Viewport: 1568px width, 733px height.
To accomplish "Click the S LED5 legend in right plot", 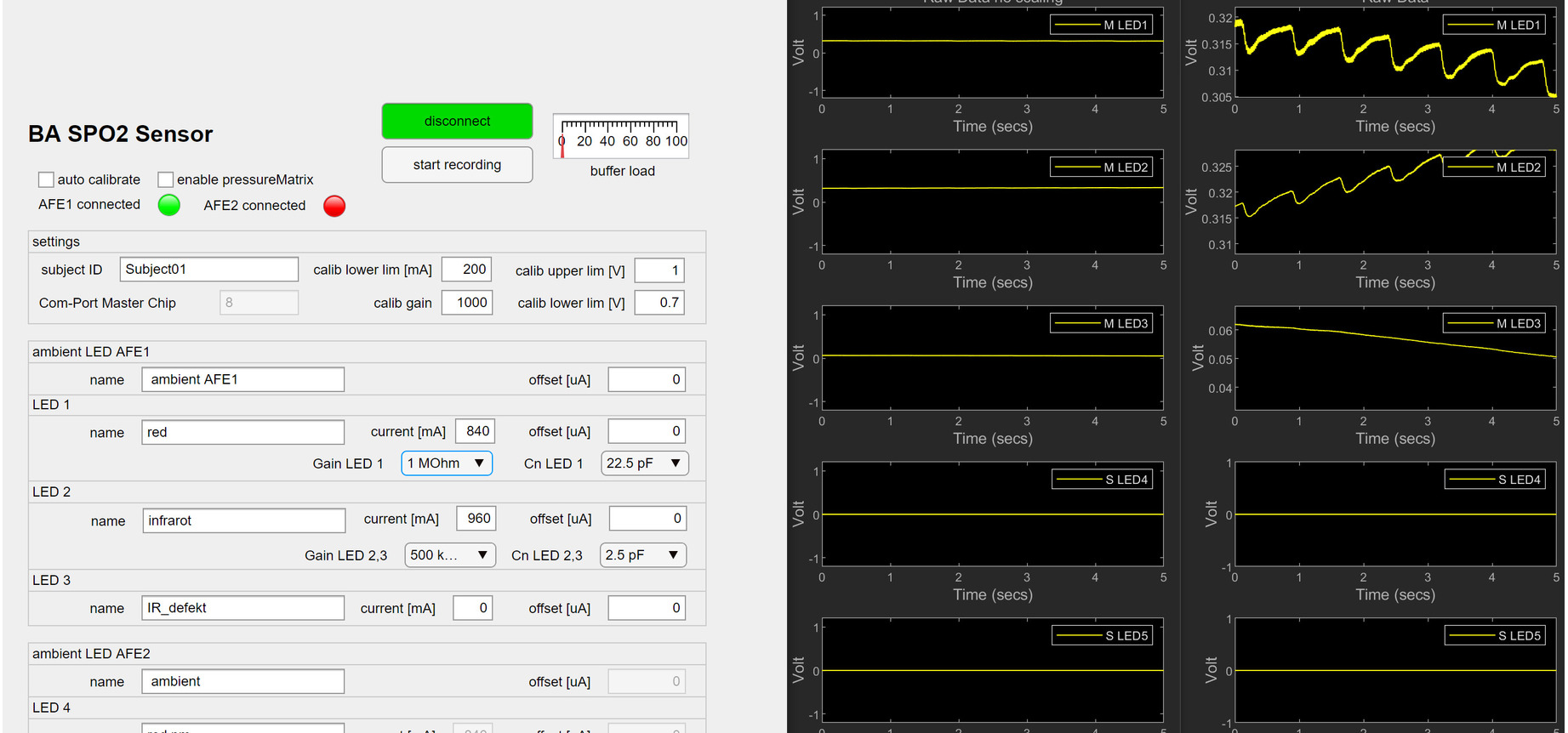I will pos(1495,635).
